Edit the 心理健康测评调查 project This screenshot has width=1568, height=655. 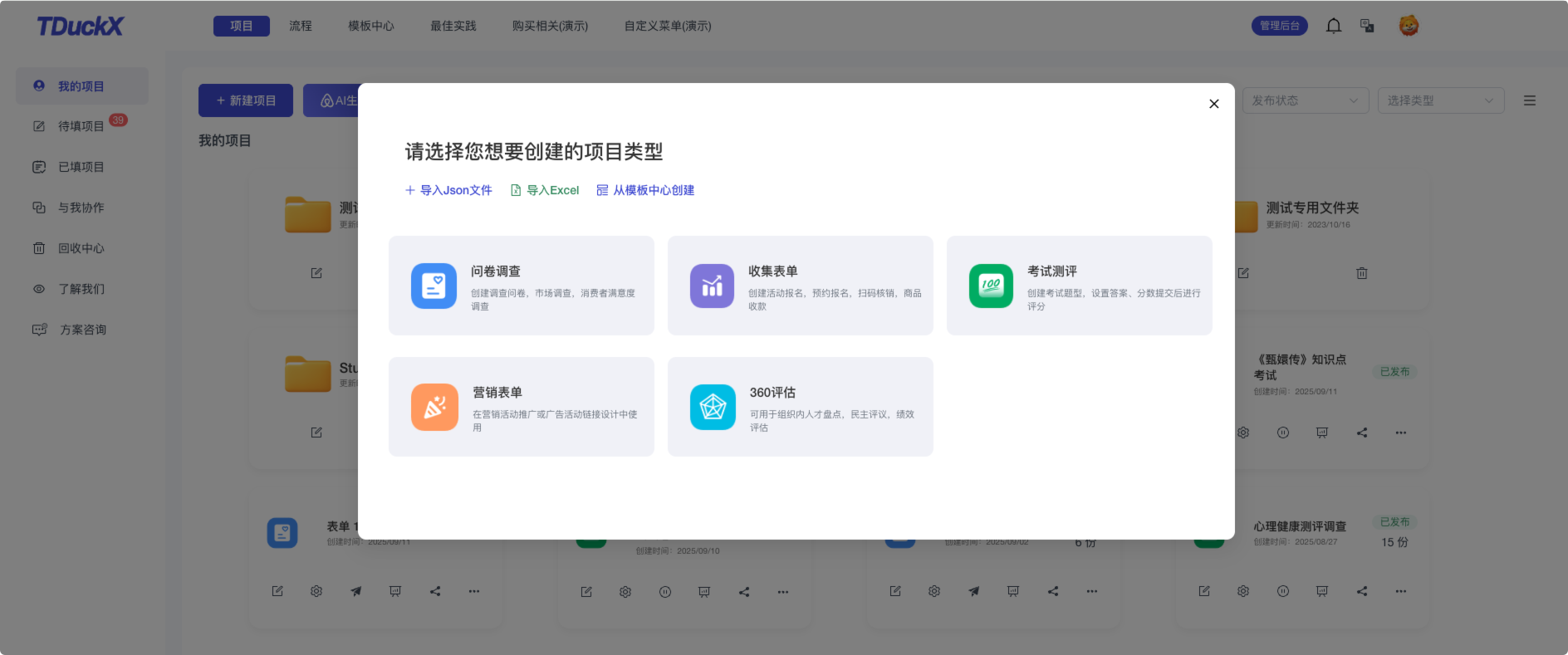(1204, 591)
